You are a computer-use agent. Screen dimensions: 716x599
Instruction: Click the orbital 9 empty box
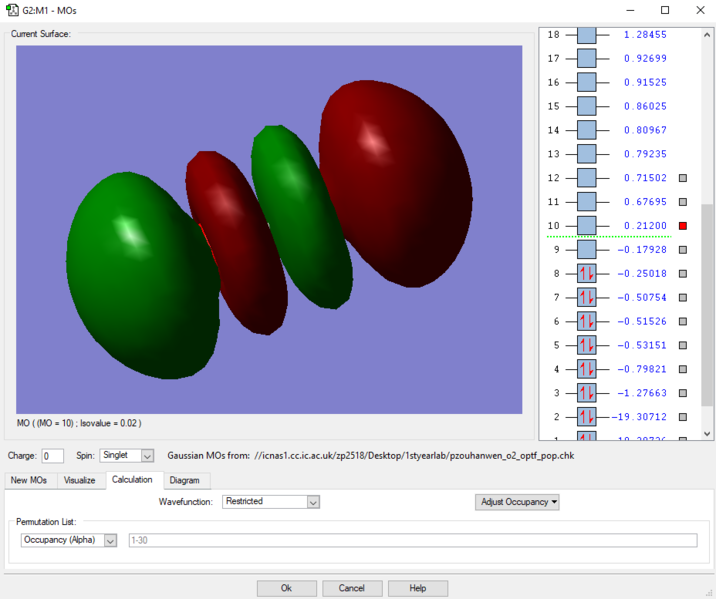point(586,250)
